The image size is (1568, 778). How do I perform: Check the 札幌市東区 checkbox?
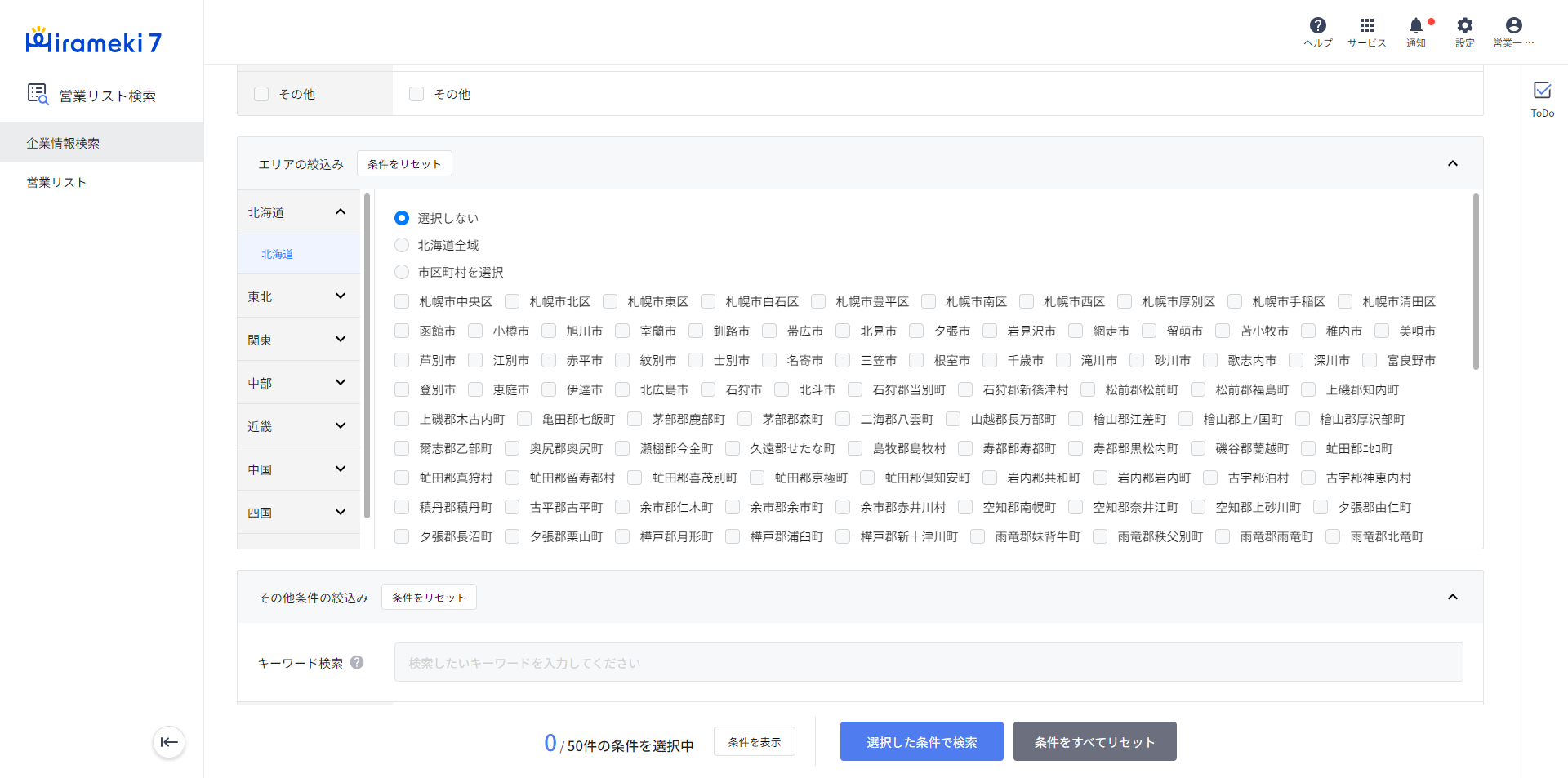point(610,301)
